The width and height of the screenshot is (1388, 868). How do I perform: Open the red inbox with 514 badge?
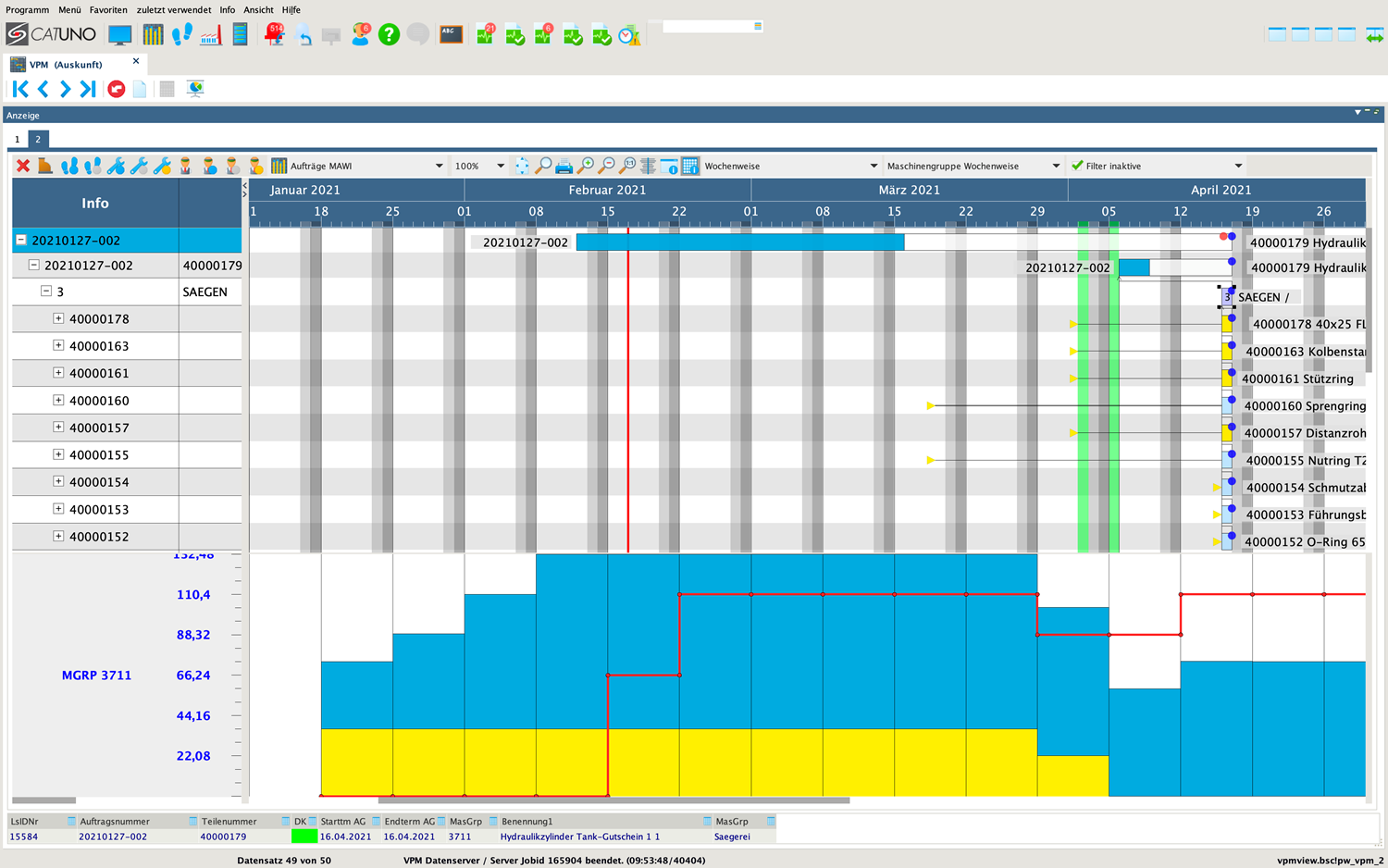coord(275,35)
